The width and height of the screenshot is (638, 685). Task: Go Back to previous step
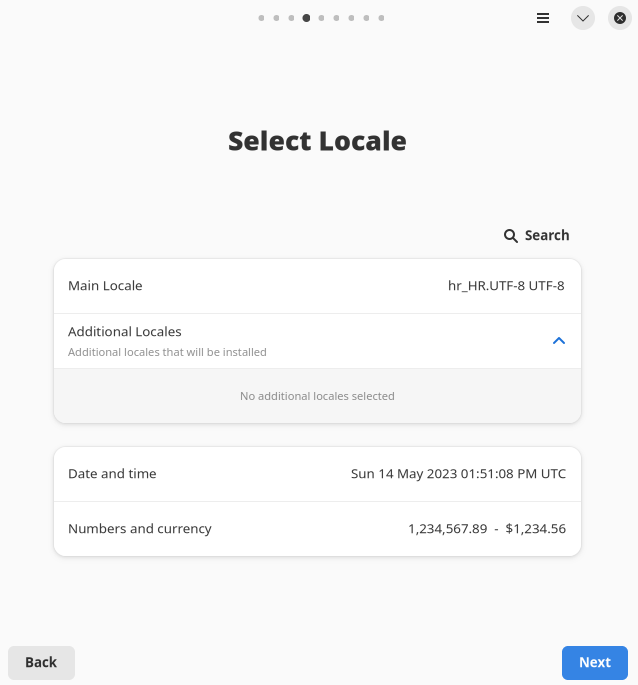tap(41, 662)
